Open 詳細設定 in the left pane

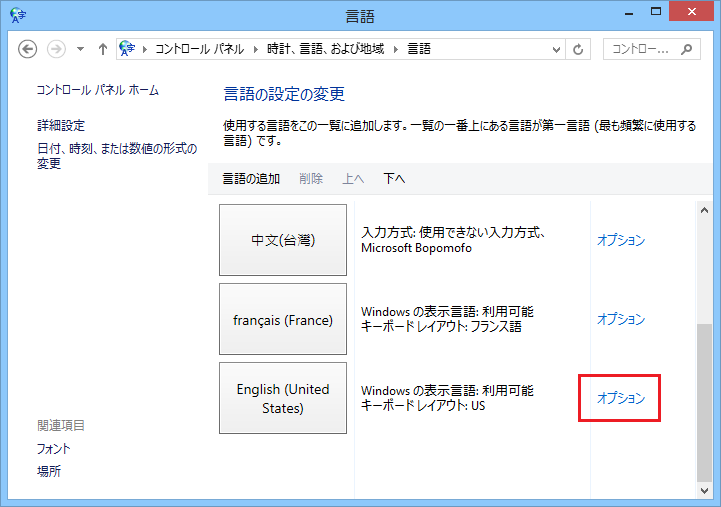[x=61, y=125]
